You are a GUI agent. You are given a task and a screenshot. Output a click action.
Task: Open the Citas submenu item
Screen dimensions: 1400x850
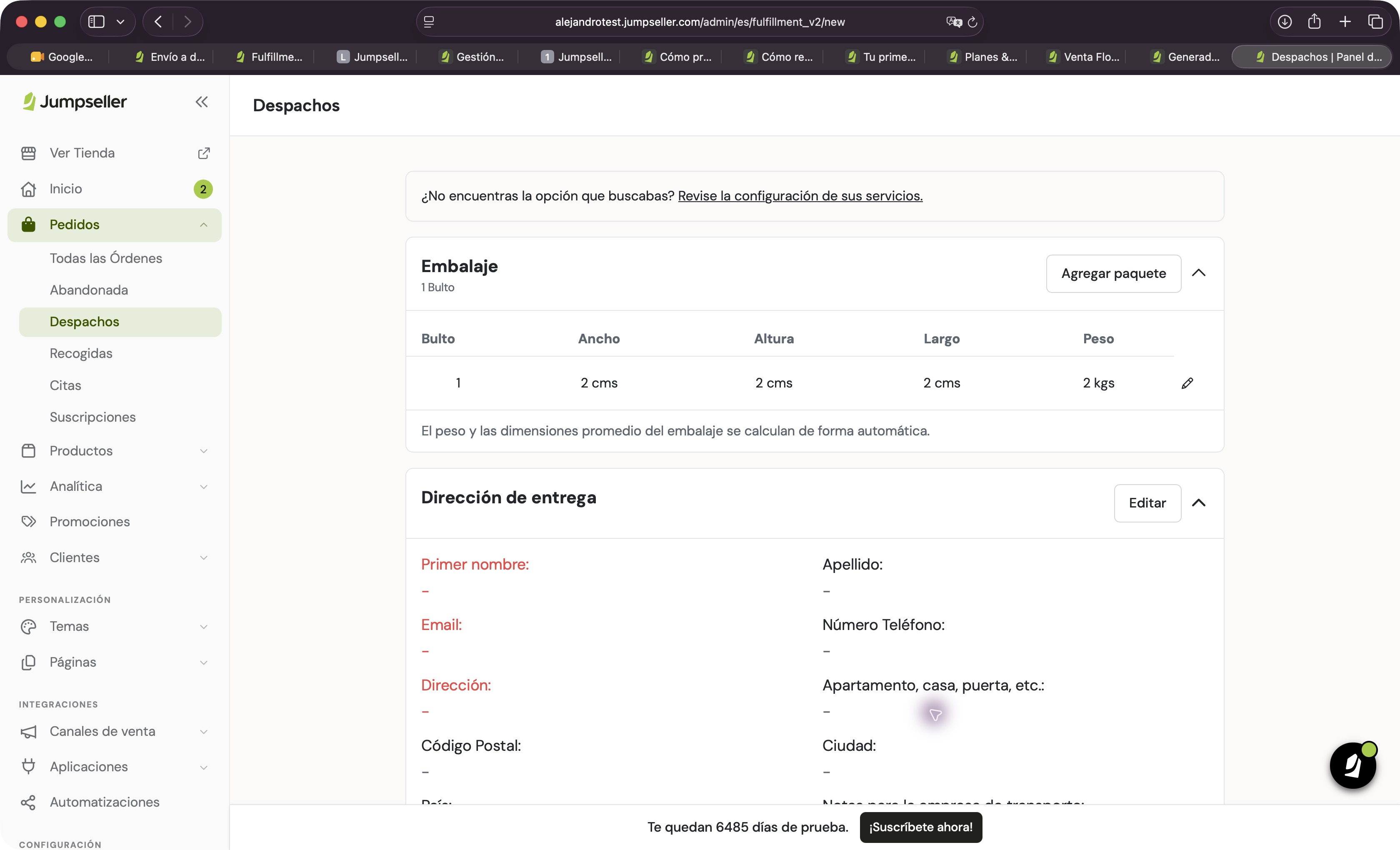(65, 385)
